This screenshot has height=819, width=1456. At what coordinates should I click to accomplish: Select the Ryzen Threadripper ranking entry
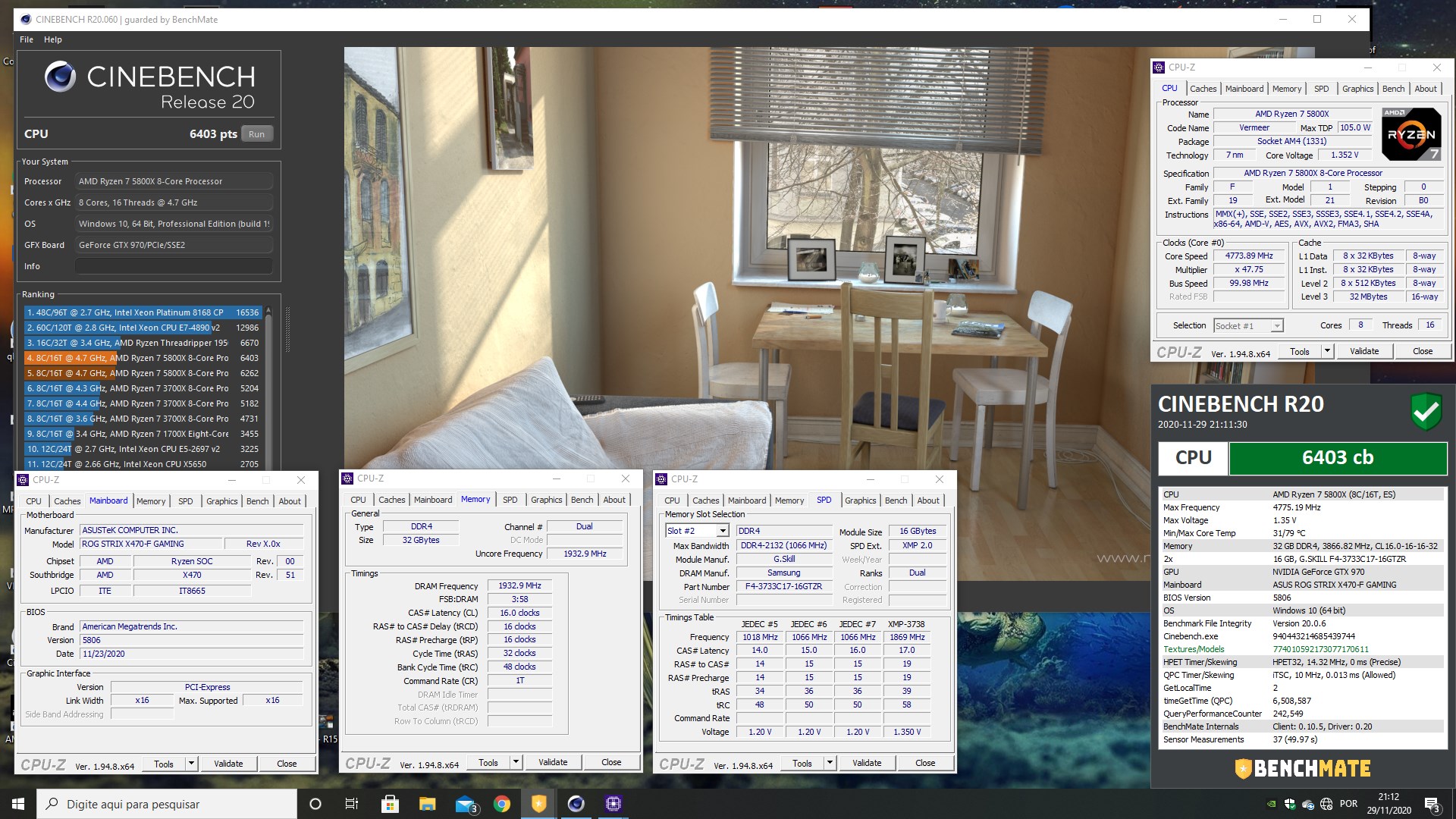143,343
